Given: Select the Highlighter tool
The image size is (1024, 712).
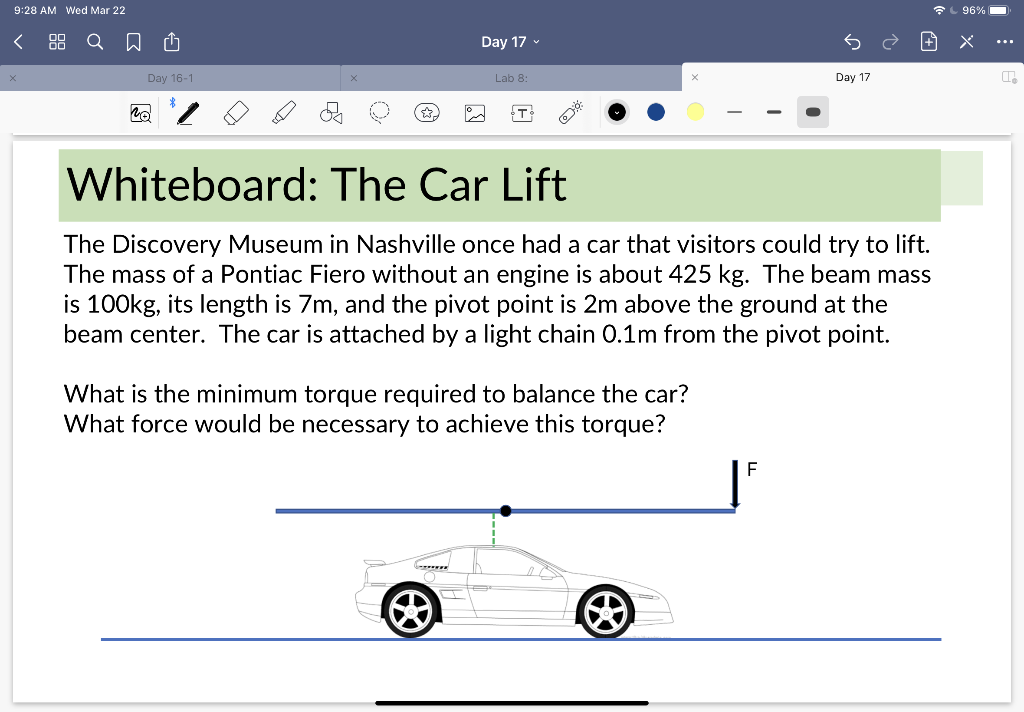Looking at the screenshot, I should point(283,113).
